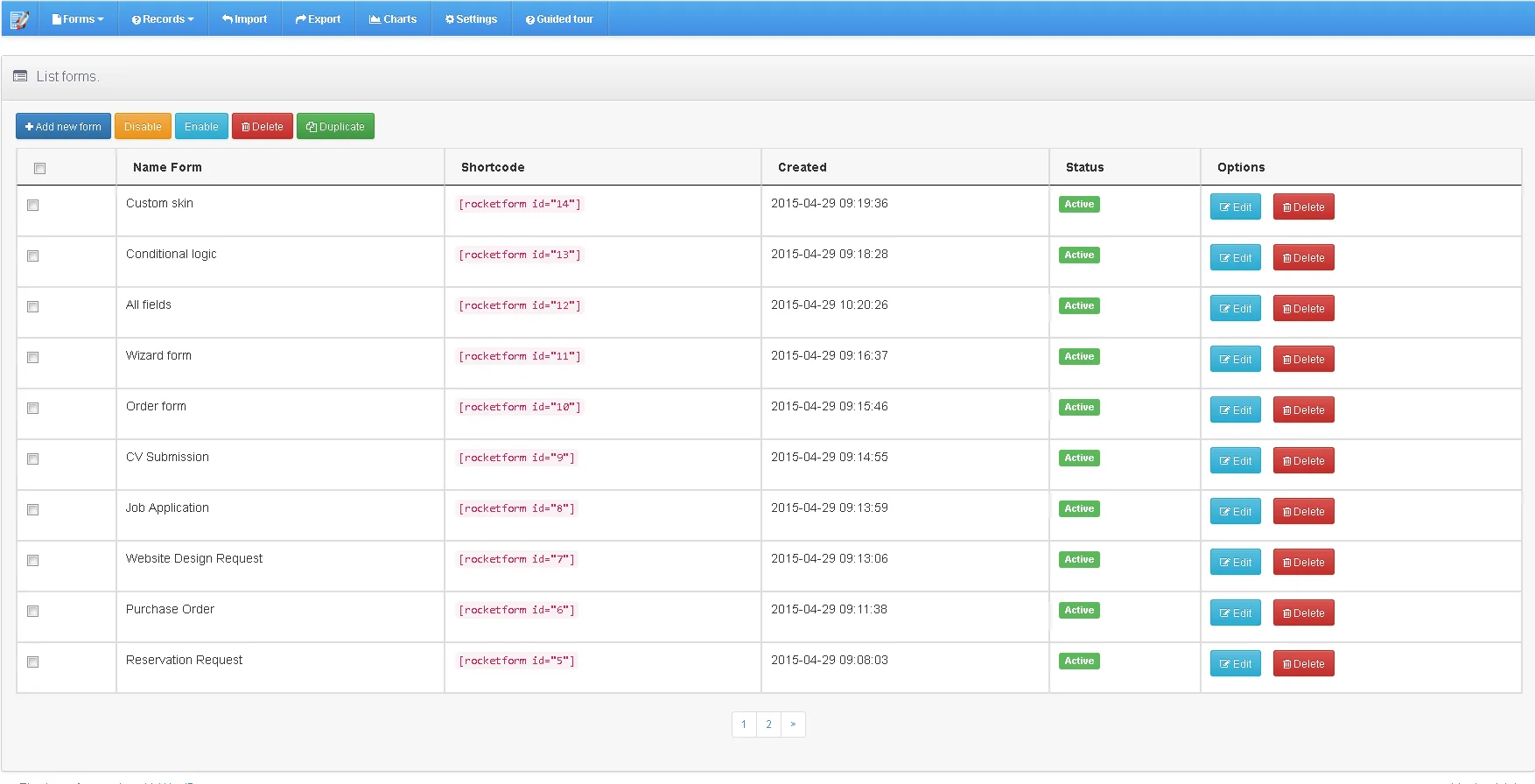
Task: Edit the CV Submission form
Action: (x=1236, y=460)
